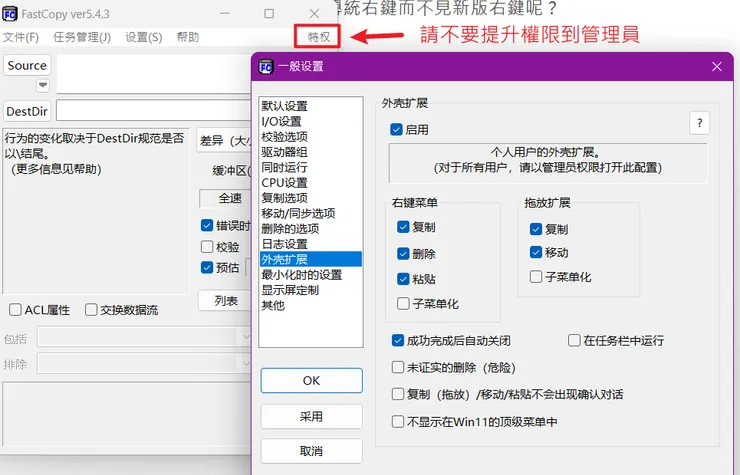Viewport: 740px width, 475px height.
Task: Open the 包括 filter combo box
Action: [x=144, y=338]
